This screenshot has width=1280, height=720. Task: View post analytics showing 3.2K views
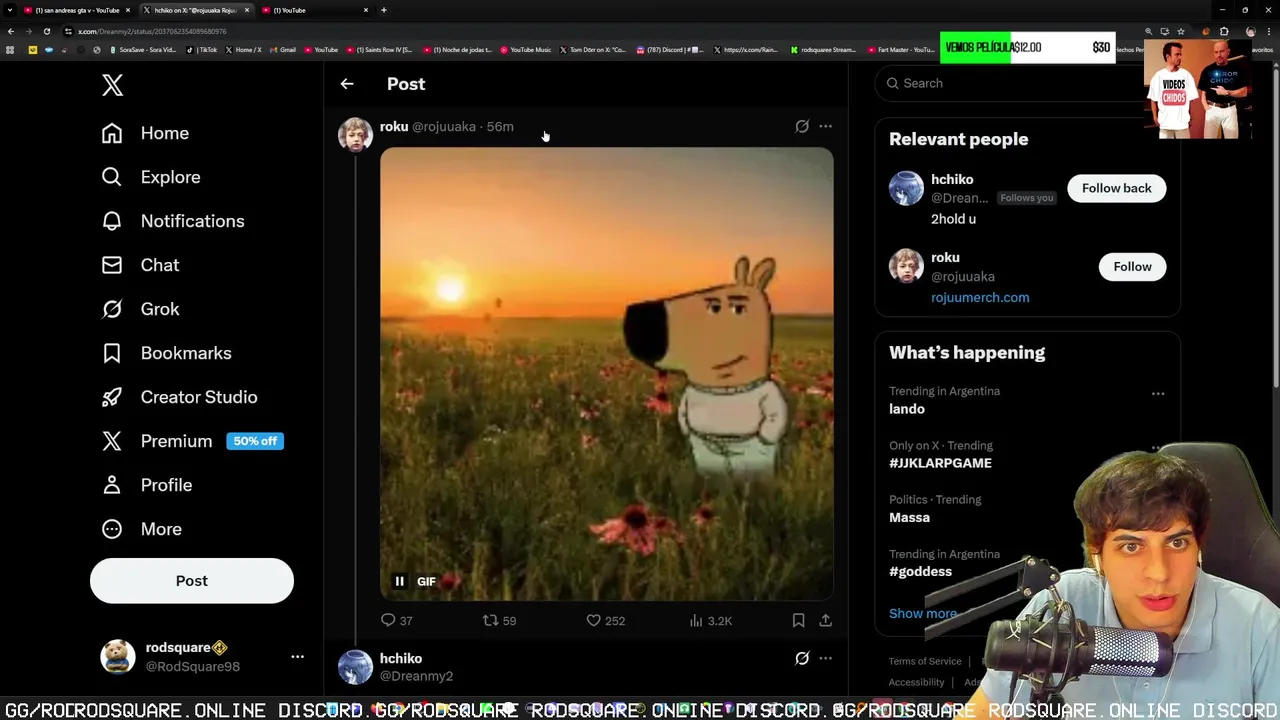(710, 621)
